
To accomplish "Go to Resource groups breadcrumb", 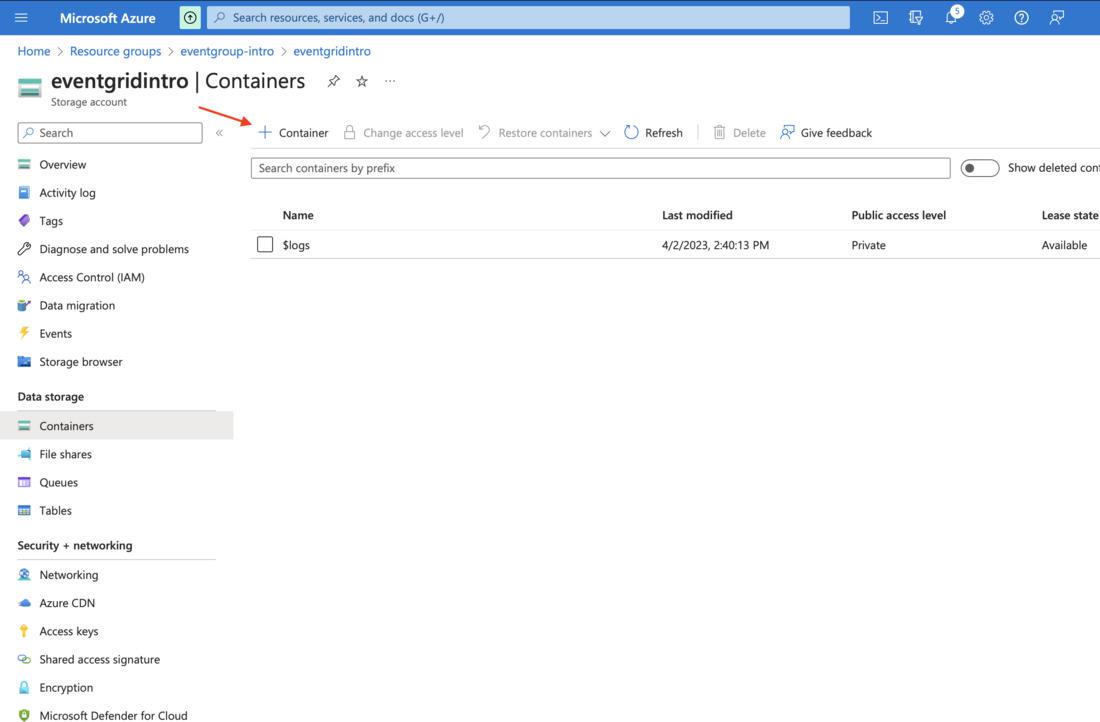I will (115, 51).
